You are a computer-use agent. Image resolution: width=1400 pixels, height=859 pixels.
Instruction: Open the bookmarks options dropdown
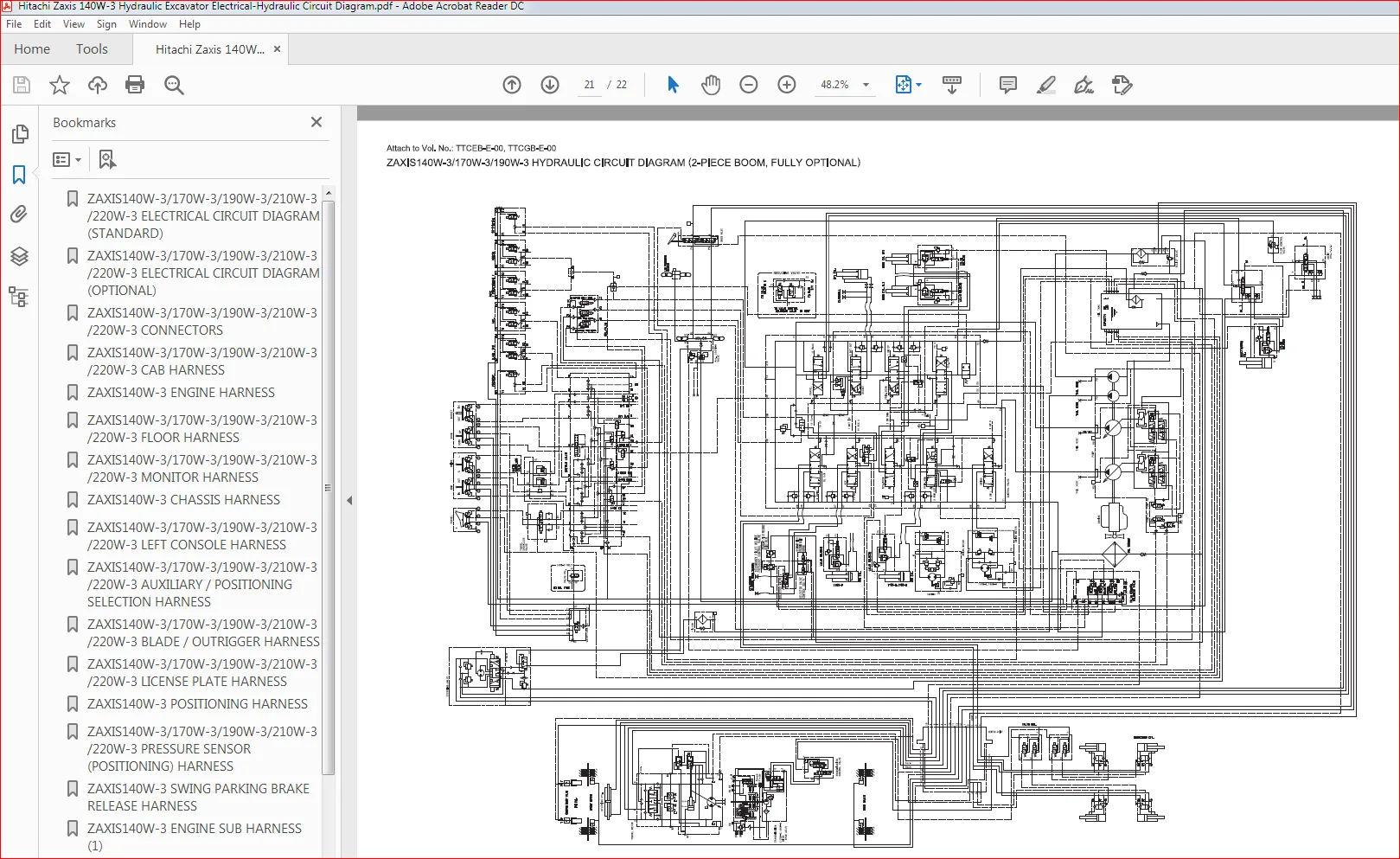[x=67, y=159]
